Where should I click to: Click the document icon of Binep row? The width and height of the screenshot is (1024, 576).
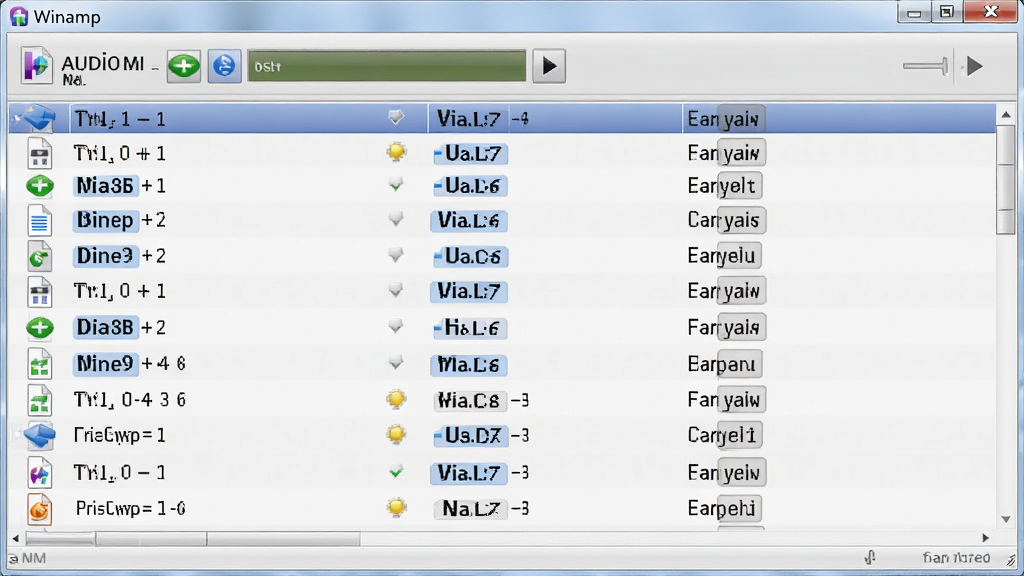[40, 220]
